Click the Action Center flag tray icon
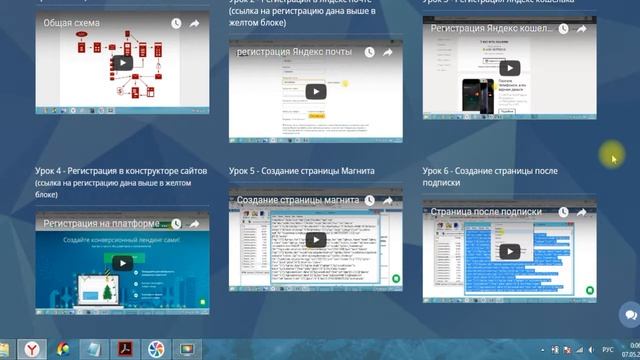The width and height of the screenshot is (640, 360). coord(567,350)
